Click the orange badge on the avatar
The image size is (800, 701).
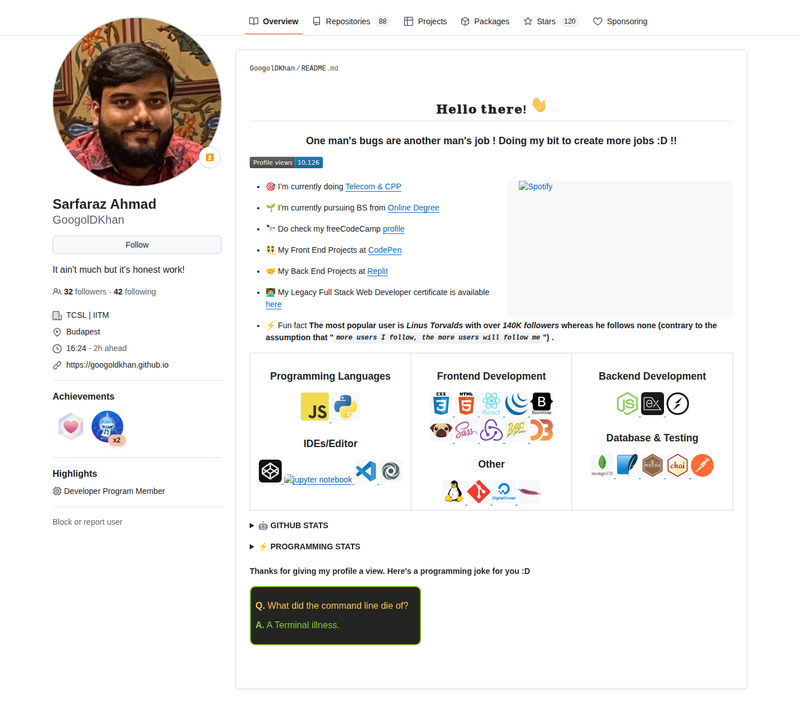tap(209, 158)
